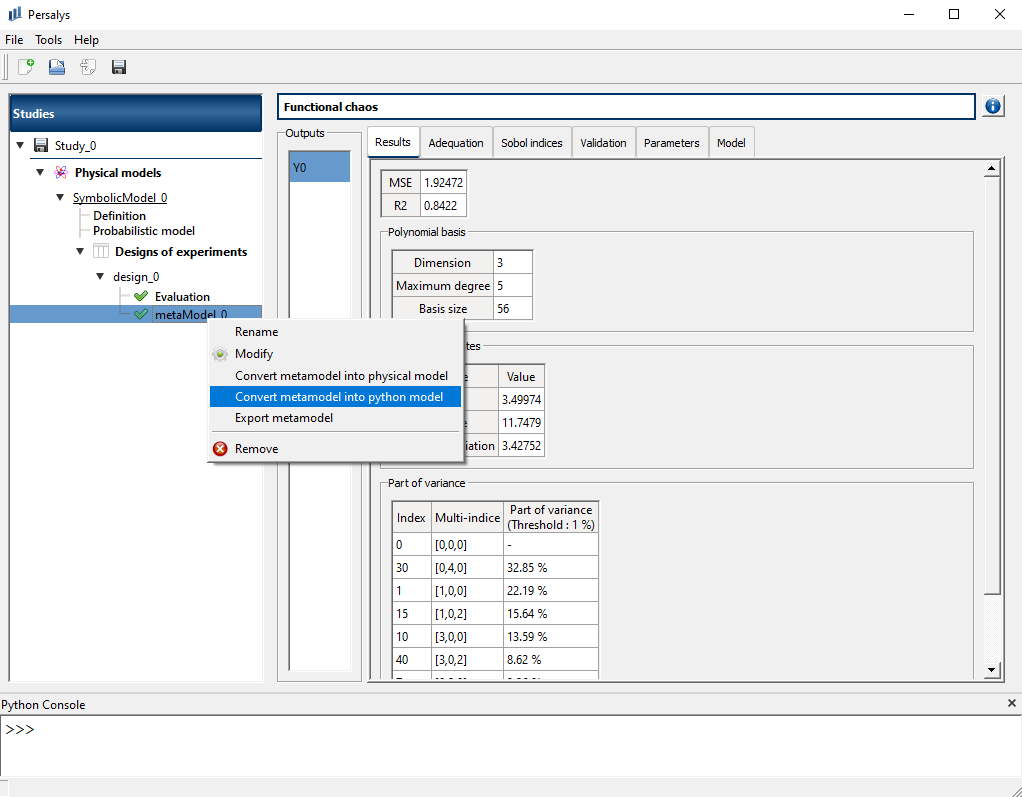This screenshot has height=797, width=1022.
Task: Collapse the Physical models branch
Action: click(40, 172)
